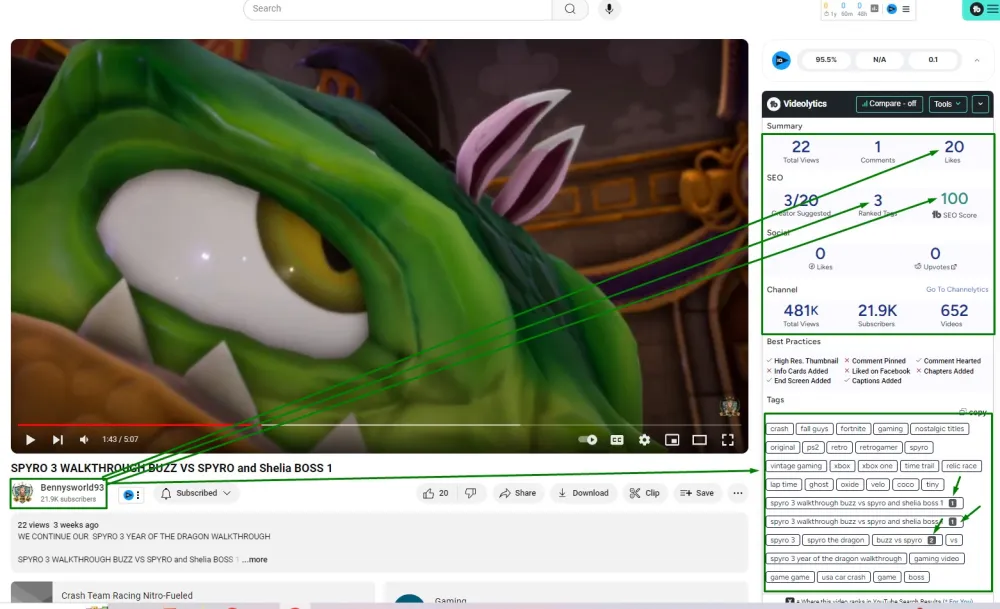
Task: Open the Tools dropdown
Action: click(947, 104)
